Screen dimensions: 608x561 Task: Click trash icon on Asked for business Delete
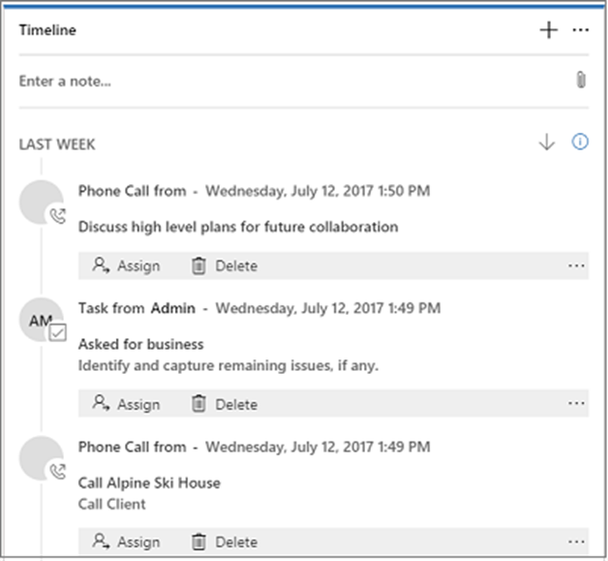click(199, 403)
